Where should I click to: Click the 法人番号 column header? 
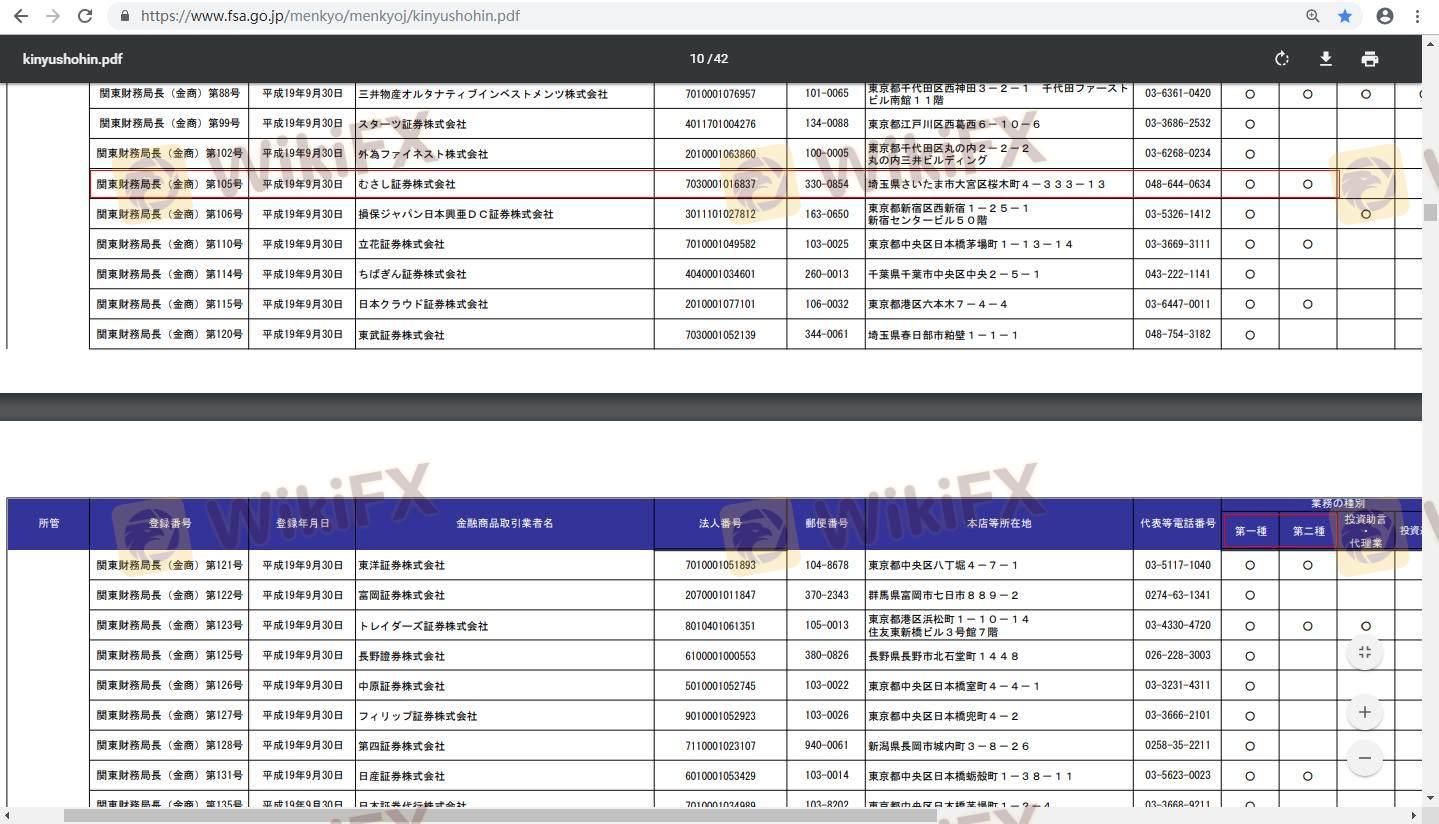point(720,523)
